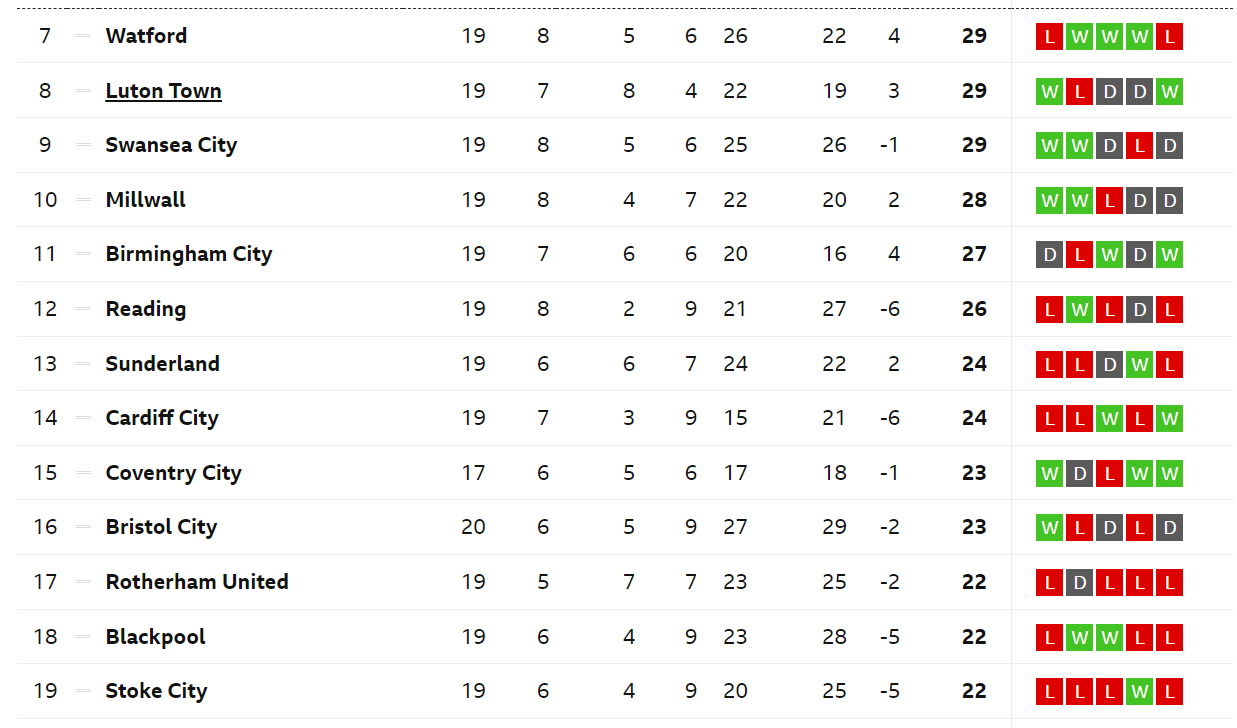
Task: Open the Rotherham United team link
Action: pos(197,582)
